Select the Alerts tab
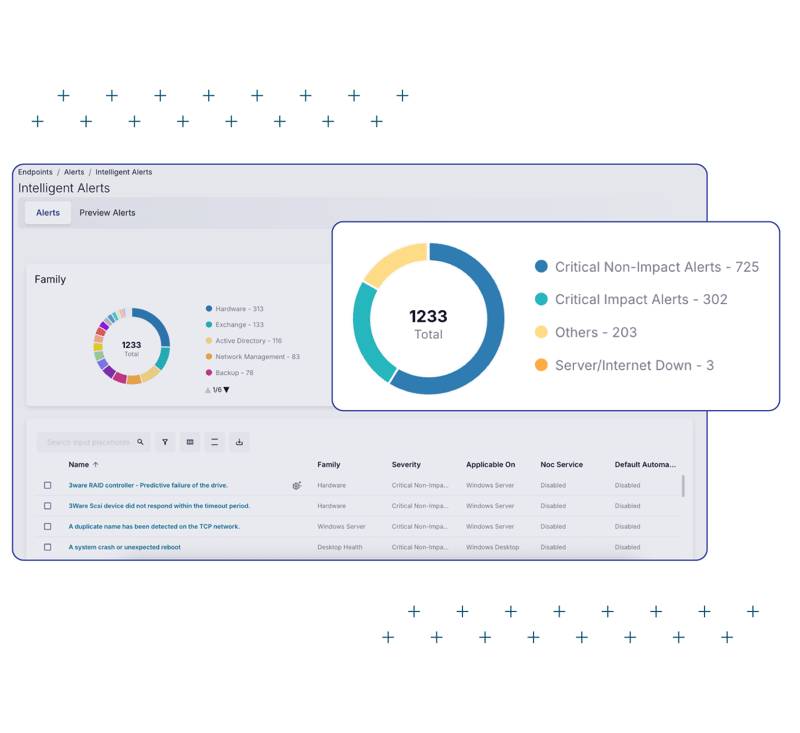Image resolution: width=800 pixels, height=733 pixels. click(47, 212)
